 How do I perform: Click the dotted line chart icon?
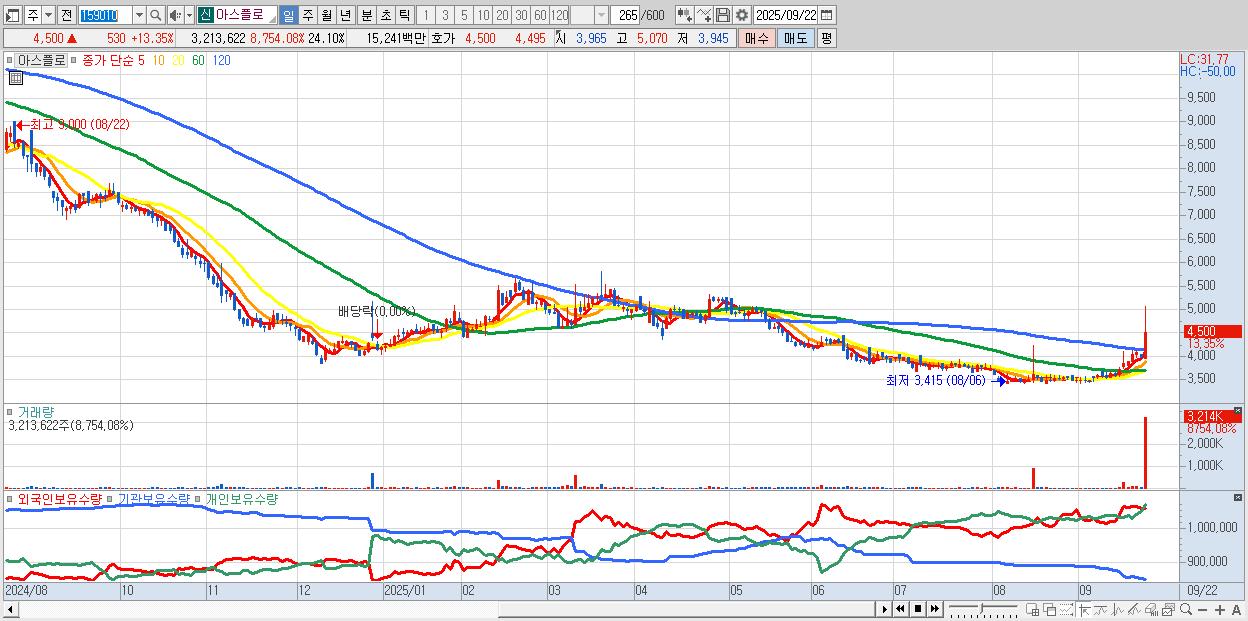pos(1066,609)
